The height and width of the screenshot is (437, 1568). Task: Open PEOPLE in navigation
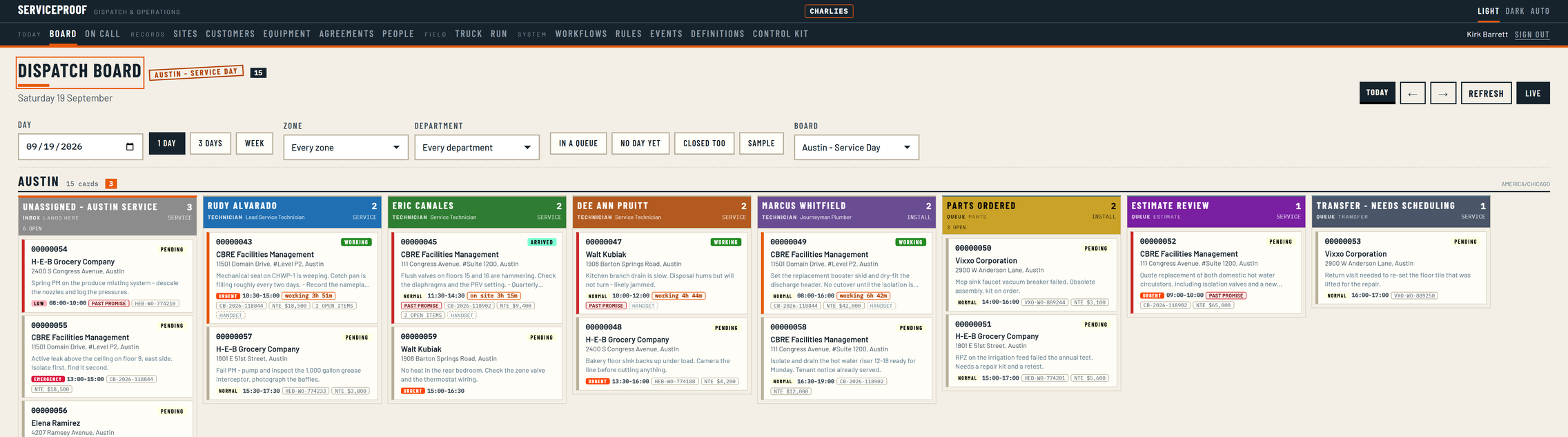click(398, 34)
